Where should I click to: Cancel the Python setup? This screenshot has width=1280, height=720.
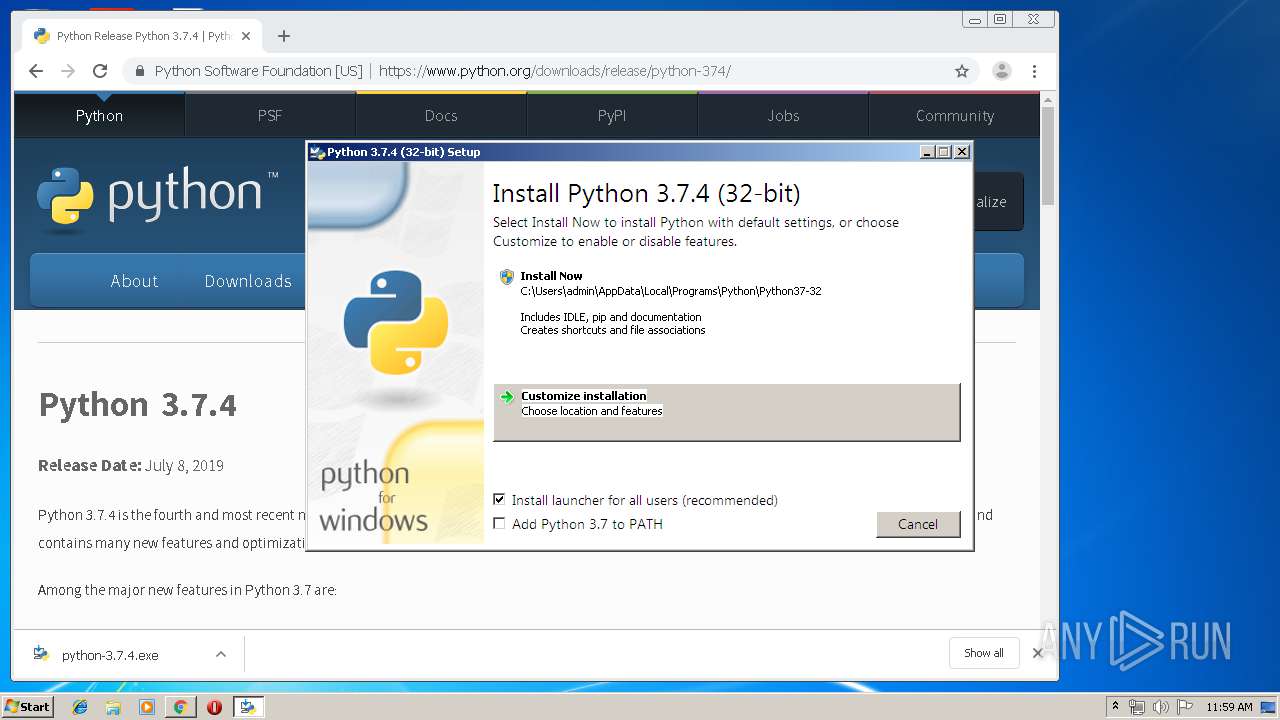click(x=918, y=524)
